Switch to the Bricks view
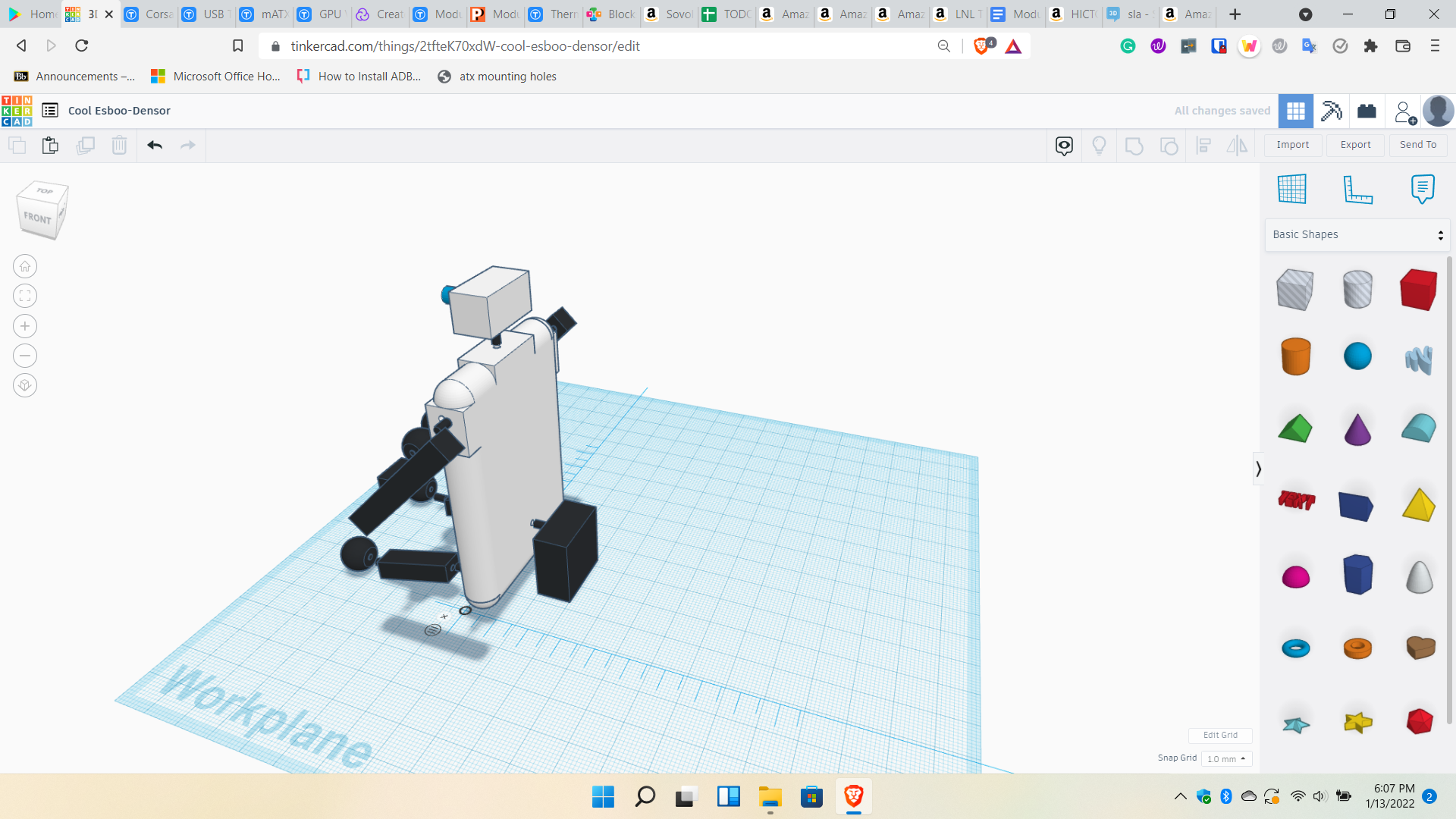1456x819 pixels. pos(1367,111)
